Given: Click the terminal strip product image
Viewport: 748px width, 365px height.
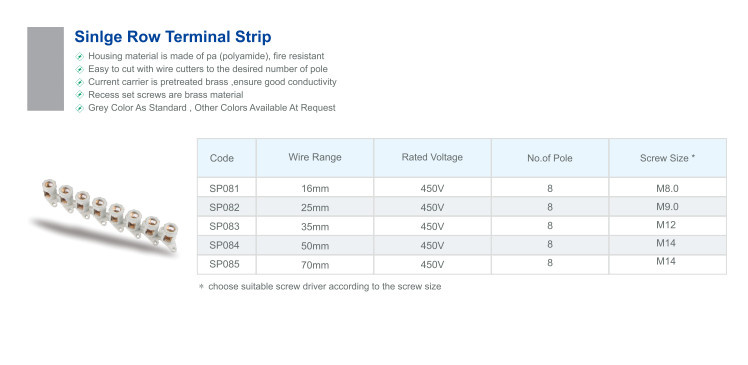Looking at the screenshot, I should coord(104,217).
